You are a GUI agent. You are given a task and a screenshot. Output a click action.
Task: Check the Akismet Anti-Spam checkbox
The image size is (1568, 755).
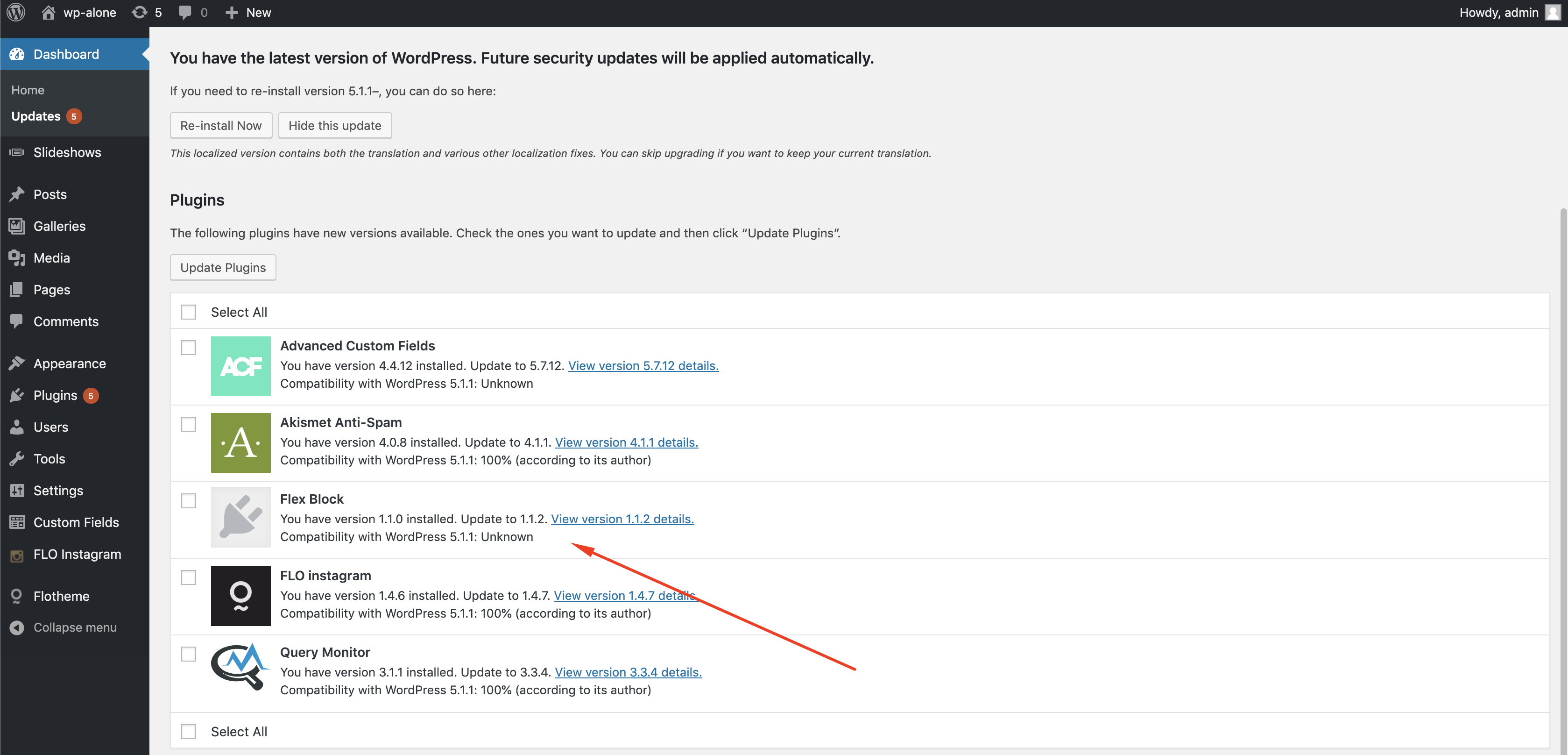coord(189,424)
